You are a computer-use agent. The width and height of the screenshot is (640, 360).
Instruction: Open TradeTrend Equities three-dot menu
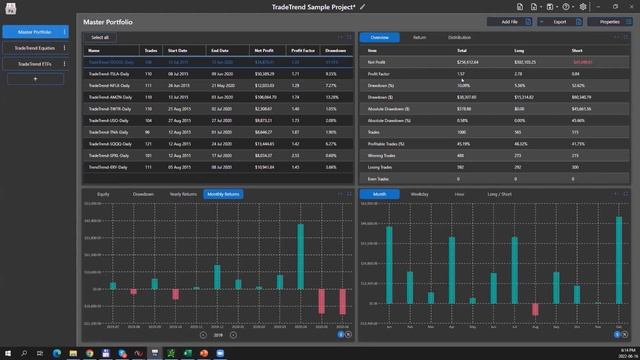pos(64,48)
